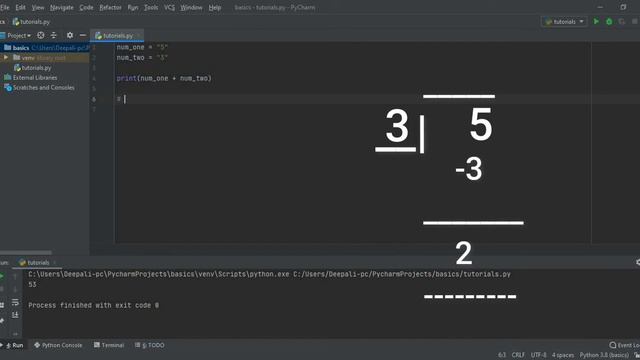Open the Run tool window button
Screen dimensions: 640x360
(13, 345)
